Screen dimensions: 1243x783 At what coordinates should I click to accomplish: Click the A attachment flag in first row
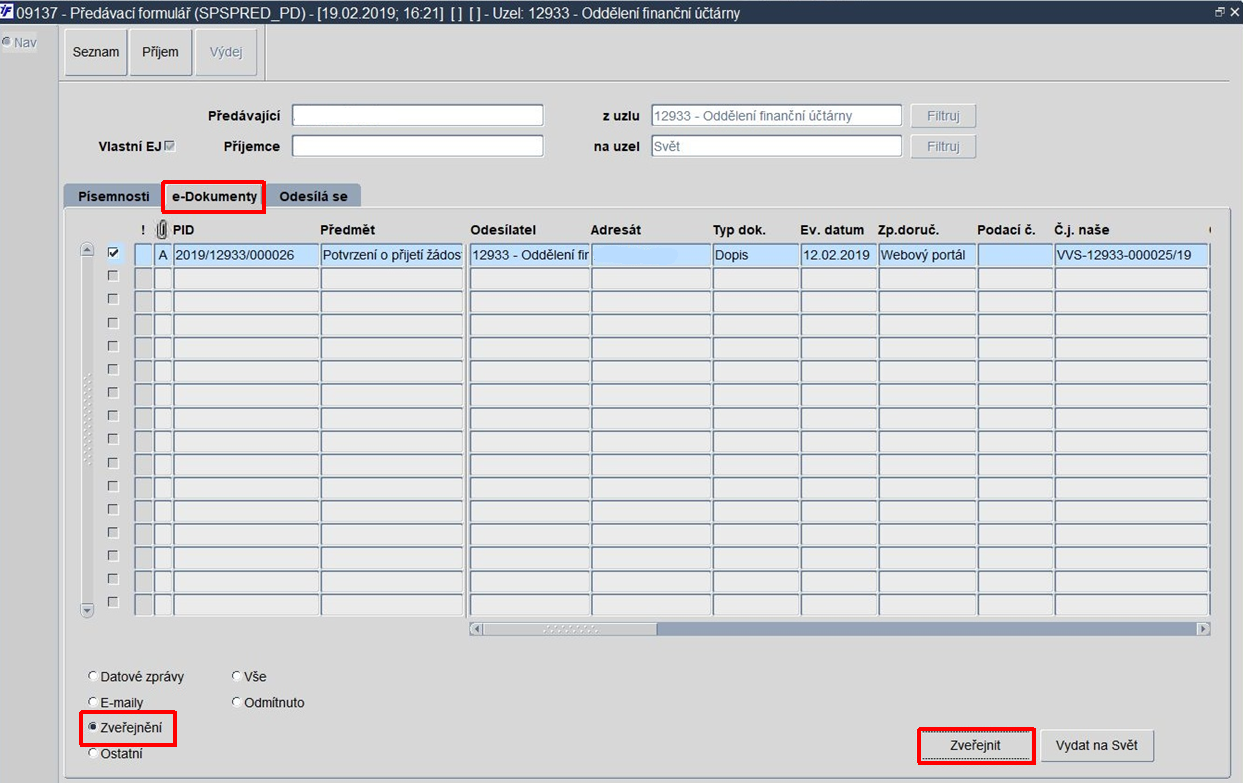[163, 255]
